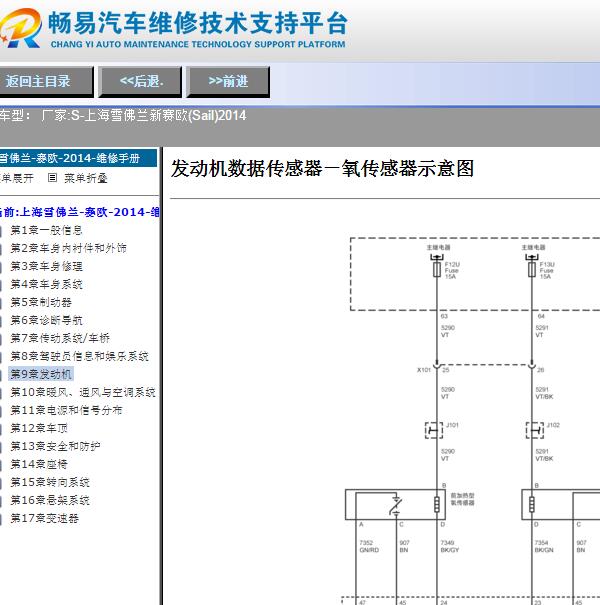Select the 维修手册 header tab
The height and width of the screenshot is (605, 600).
(x=78, y=158)
